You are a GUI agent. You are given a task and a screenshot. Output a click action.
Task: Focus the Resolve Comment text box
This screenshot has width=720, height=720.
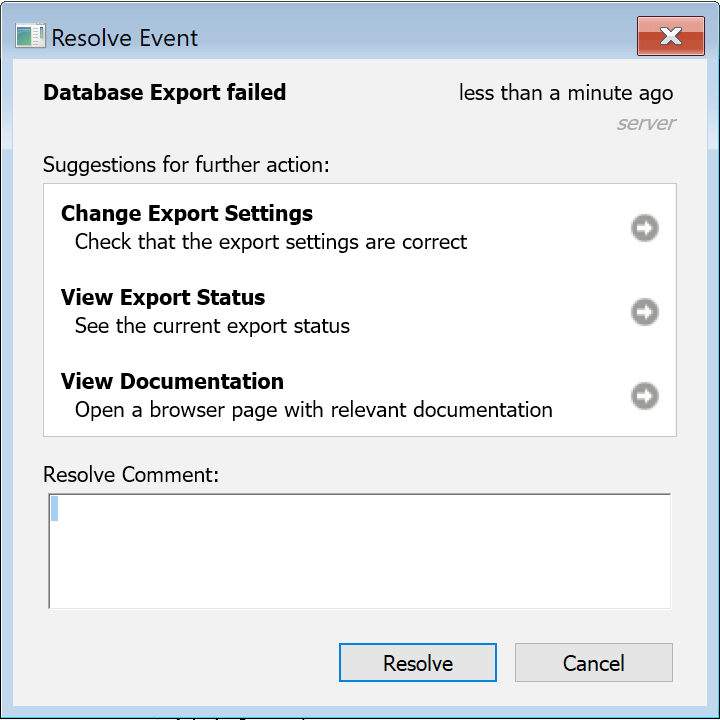[x=359, y=551]
